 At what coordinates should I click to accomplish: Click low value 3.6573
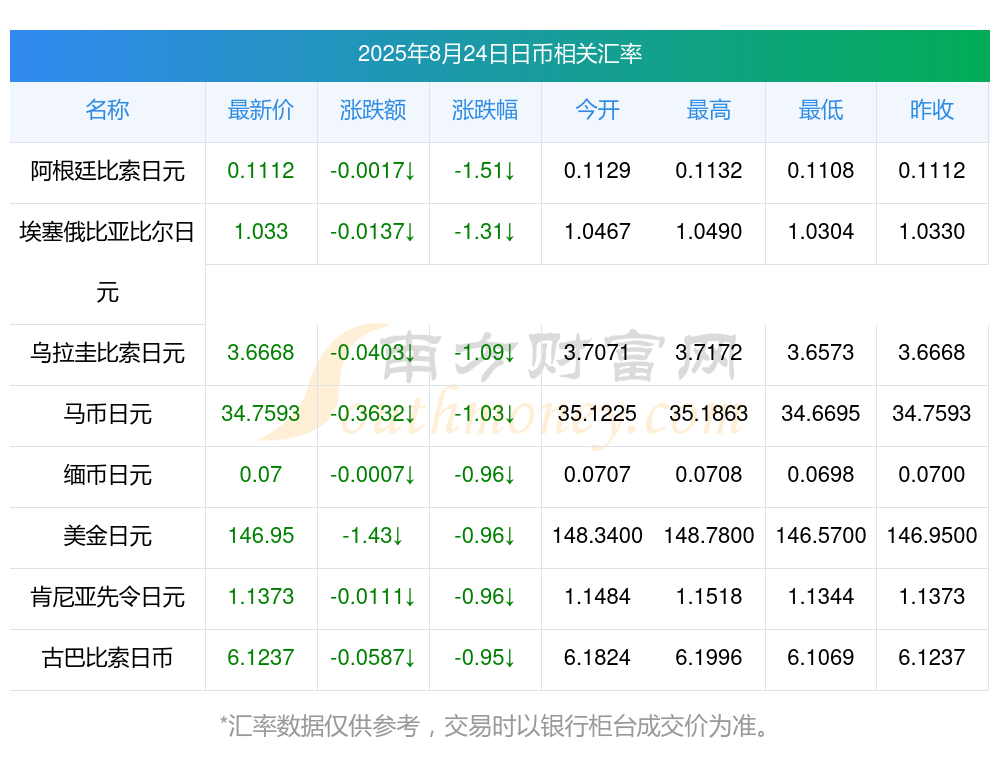tap(821, 353)
